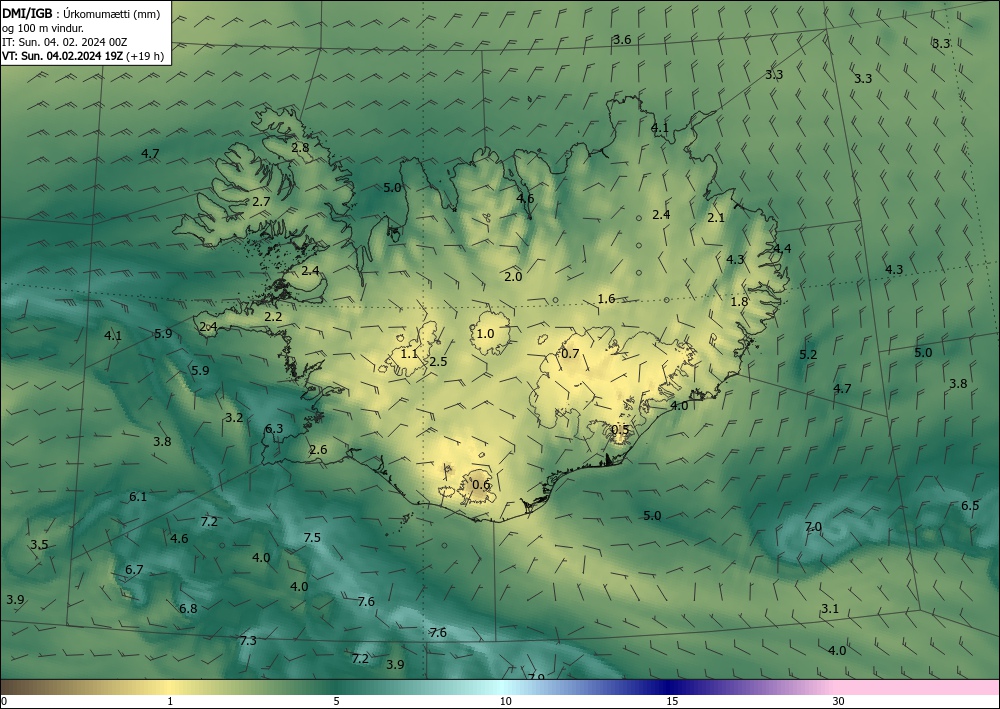Click the ocean value '3.1'
The width and height of the screenshot is (1000, 709).
coord(829,608)
